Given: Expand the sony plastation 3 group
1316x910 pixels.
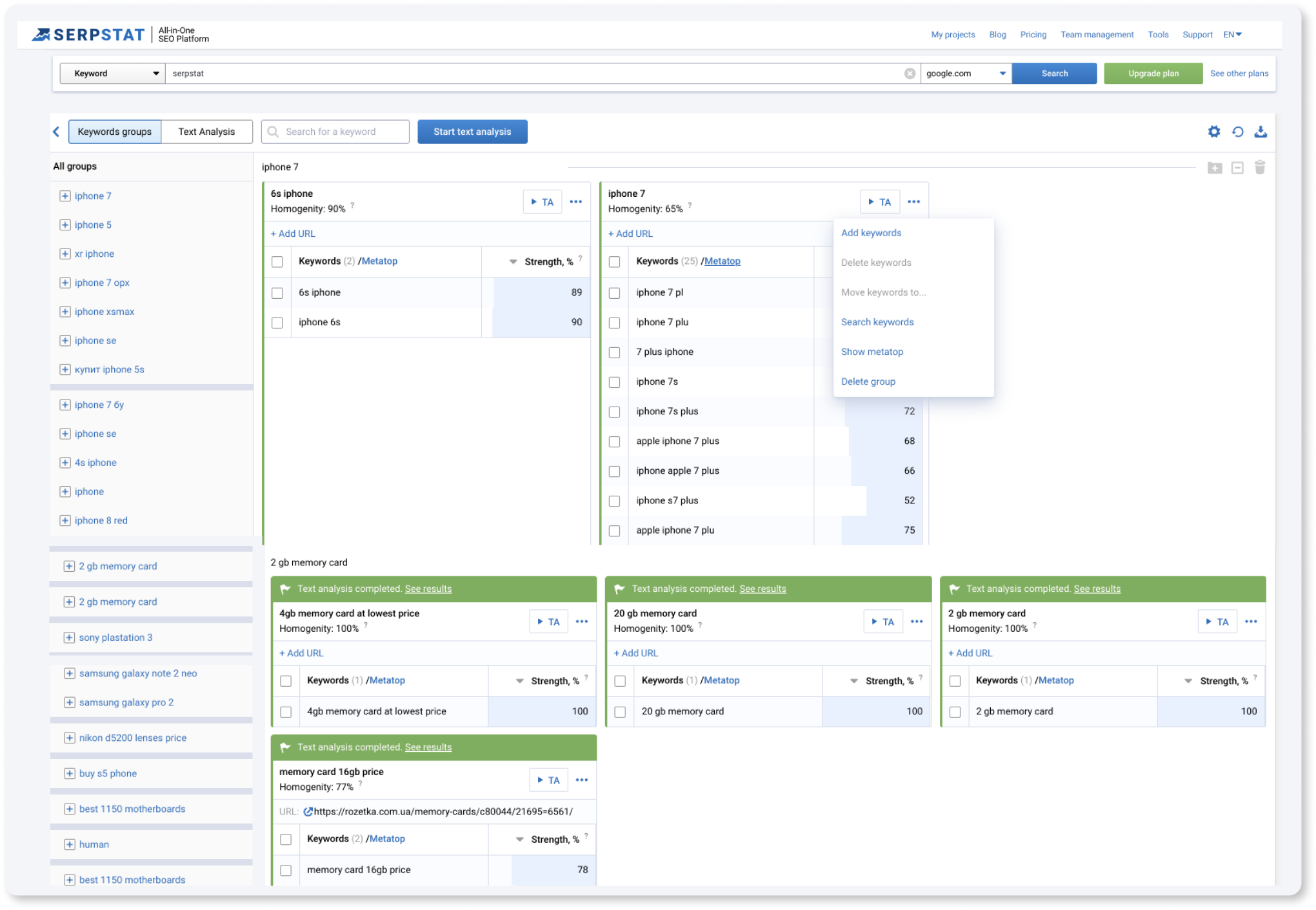Looking at the screenshot, I should [69, 638].
